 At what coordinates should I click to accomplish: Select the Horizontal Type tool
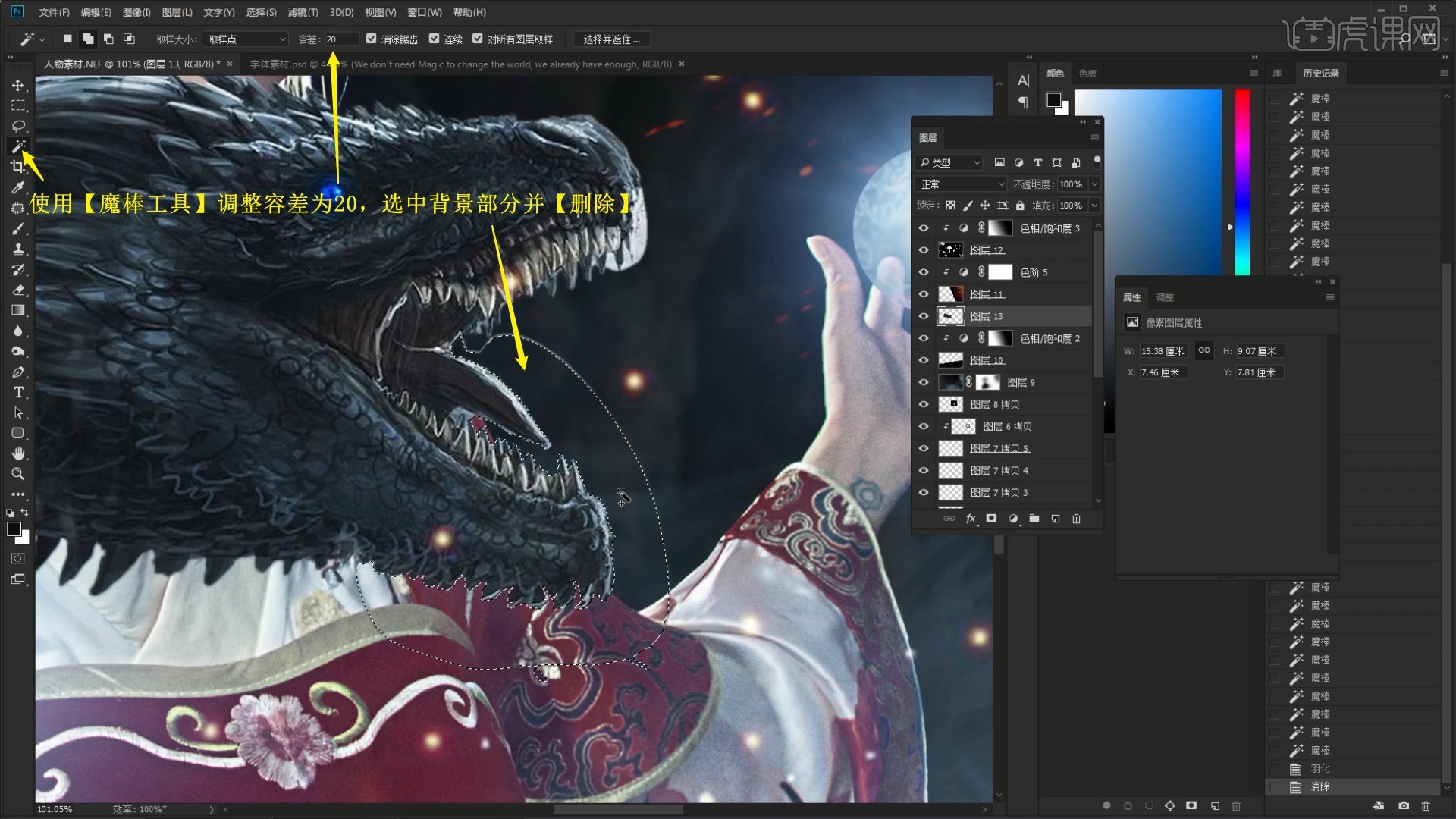(x=18, y=392)
